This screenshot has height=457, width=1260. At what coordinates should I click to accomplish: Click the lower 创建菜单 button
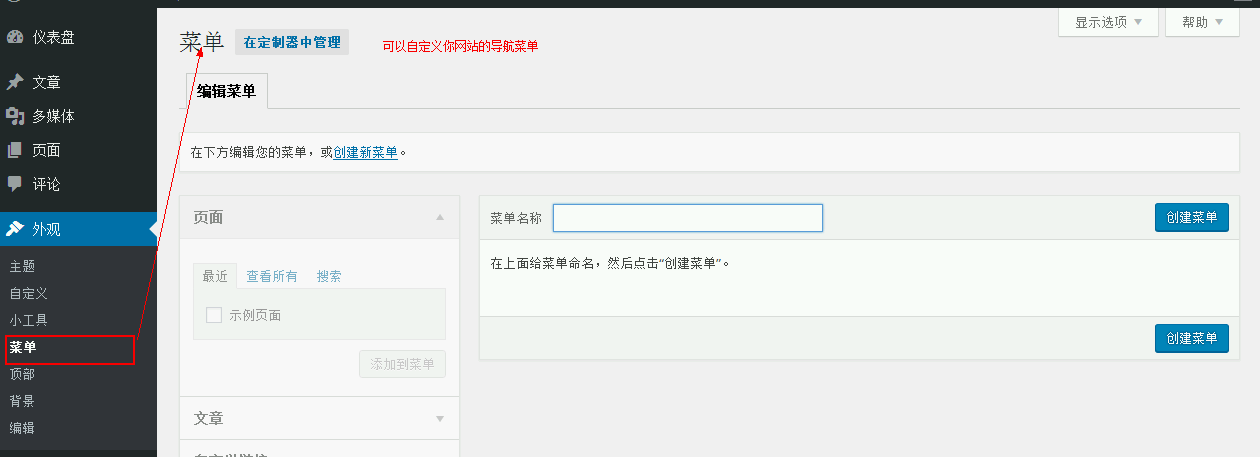(1192, 338)
